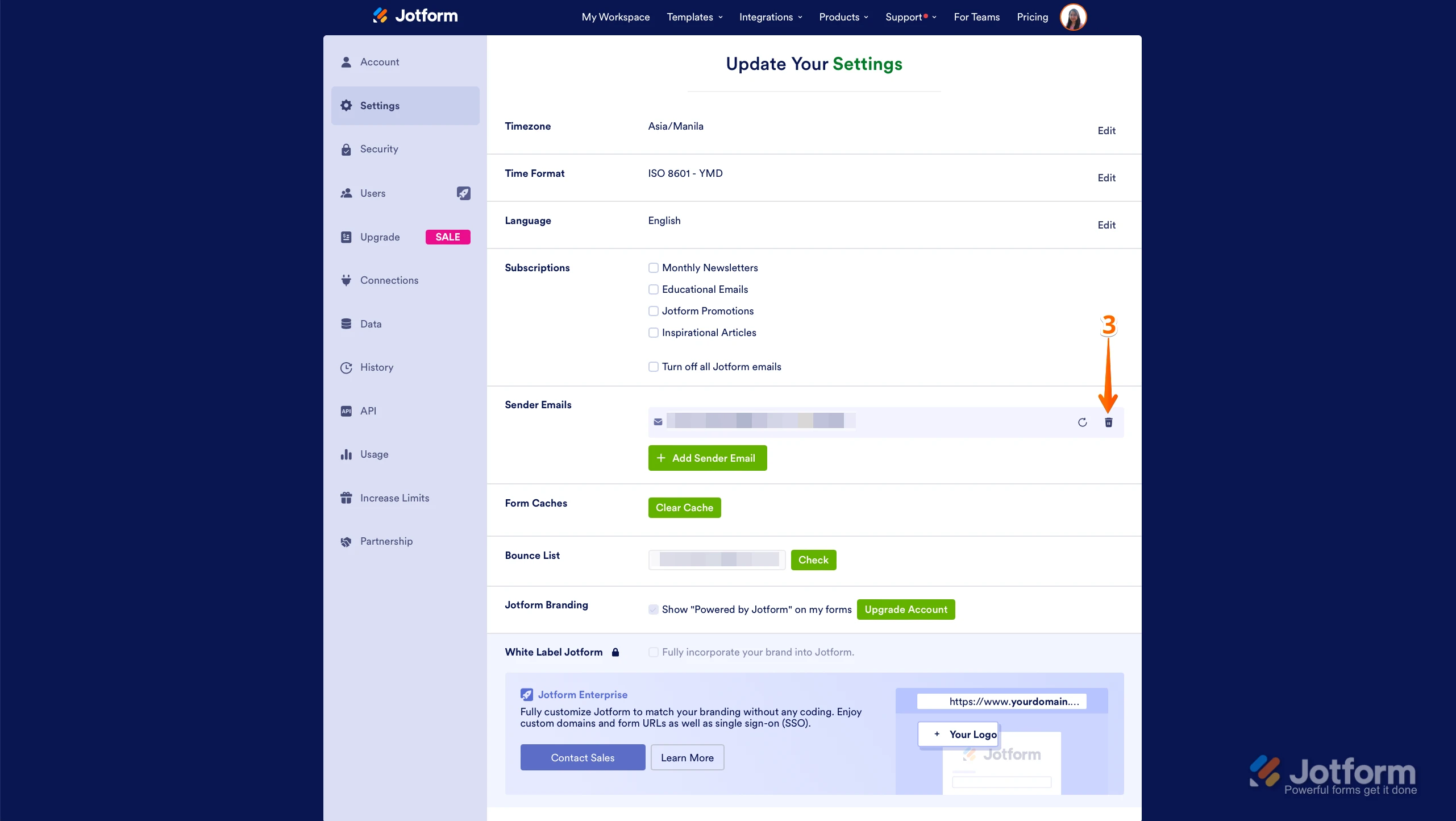
Task: Expand the Products dropdown menu
Action: tap(843, 17)
